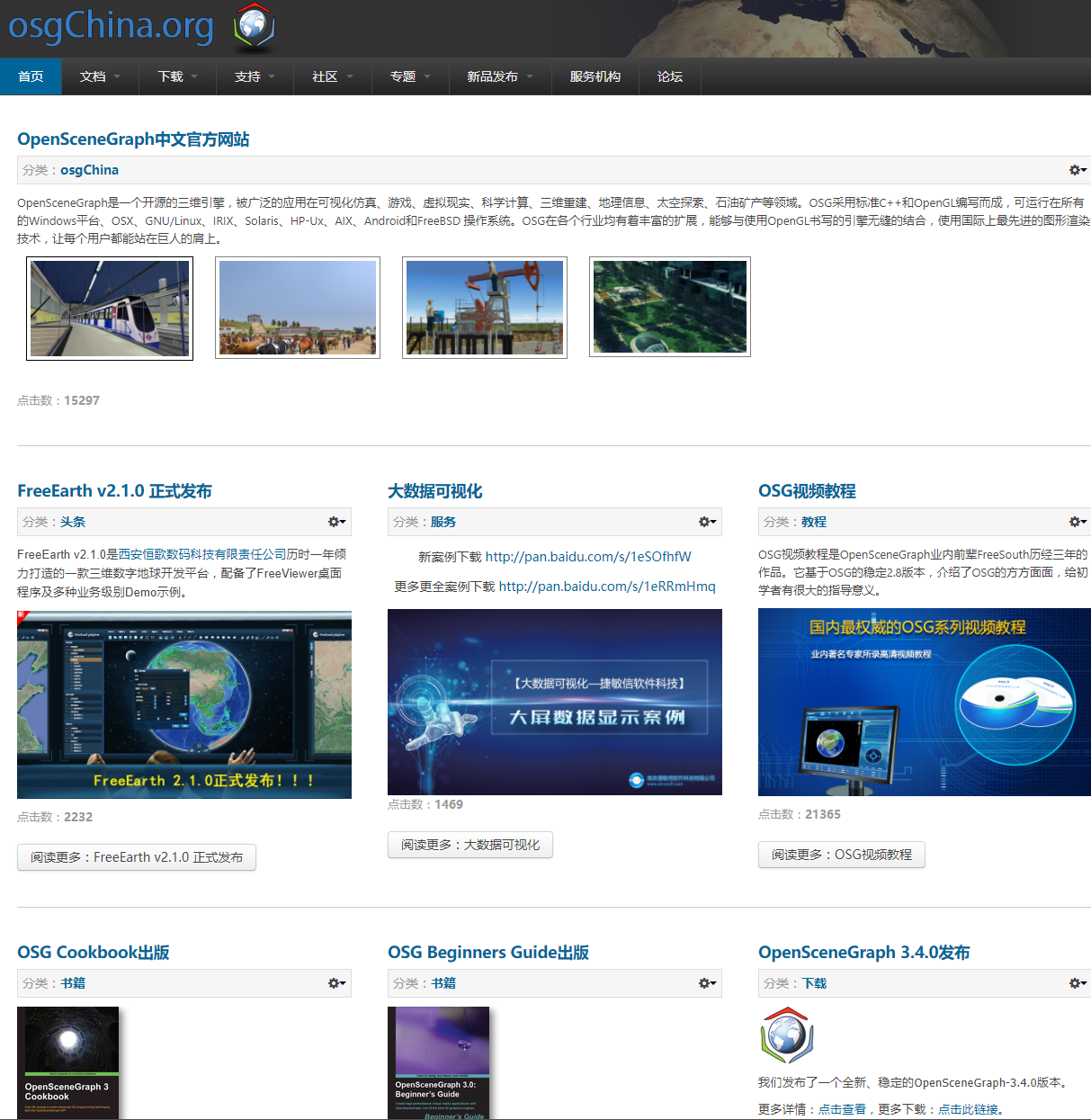Expand the 文档 menu
Viewport: 1091px width, 1120px height.
coord(100,76)
